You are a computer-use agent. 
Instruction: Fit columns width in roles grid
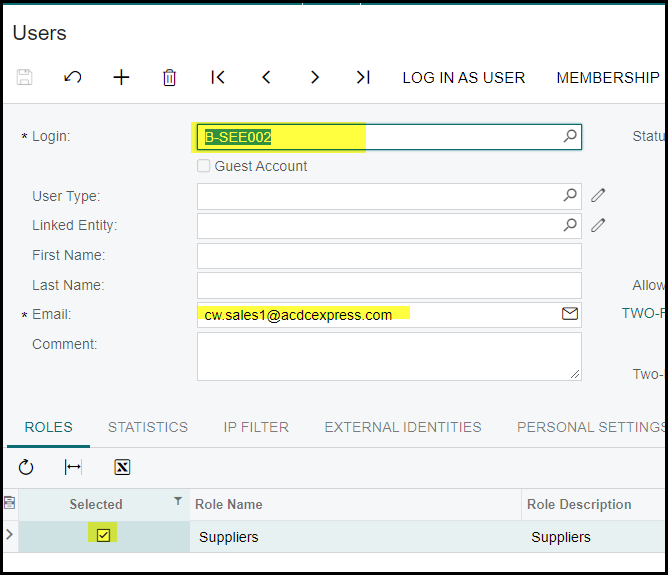click(x=73, y=467)
